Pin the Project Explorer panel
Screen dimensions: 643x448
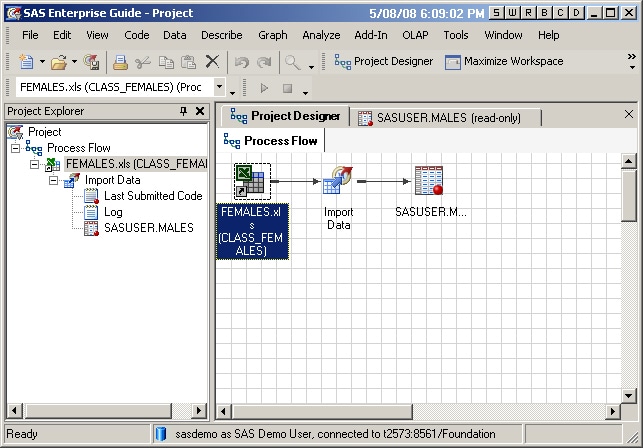(183, 112)
